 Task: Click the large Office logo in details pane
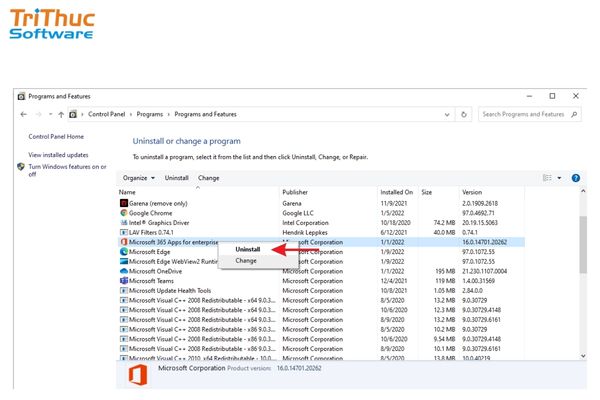(138, 375)
